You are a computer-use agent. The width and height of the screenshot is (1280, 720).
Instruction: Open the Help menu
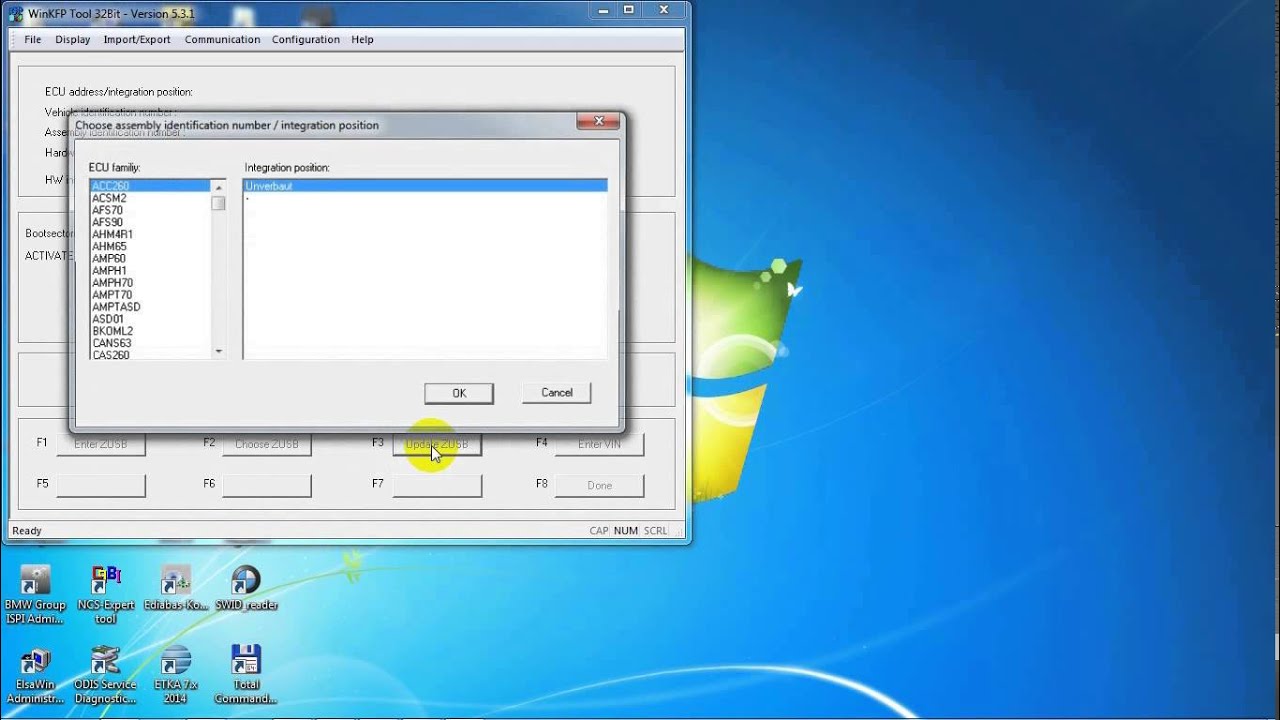click(362, 39)
